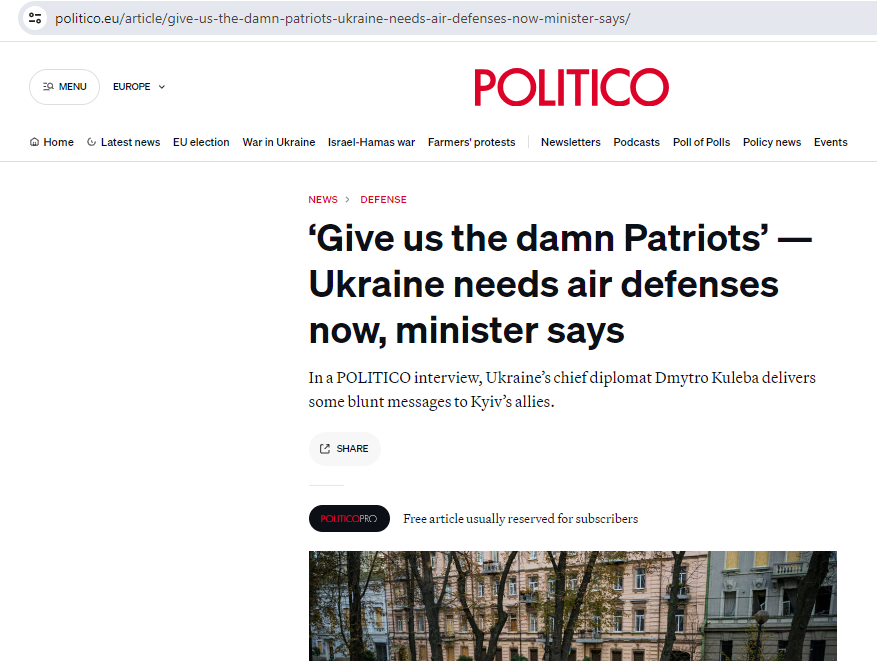Viewport: 877px width, 661px height.
Task: Open Poll of Polls page
Action: pos(701,142)
